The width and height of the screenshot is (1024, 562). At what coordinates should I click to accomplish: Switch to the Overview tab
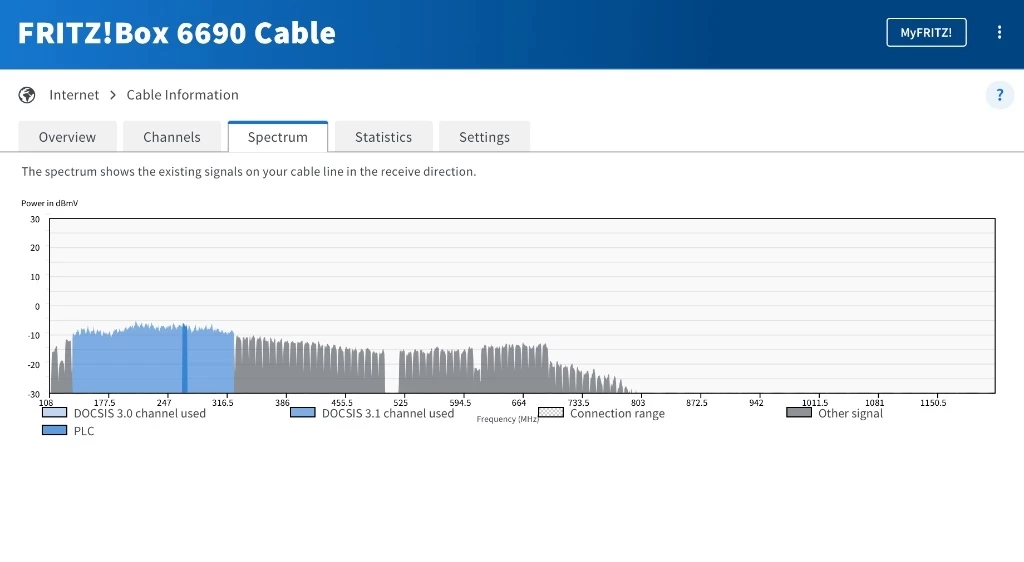point(67,137)
